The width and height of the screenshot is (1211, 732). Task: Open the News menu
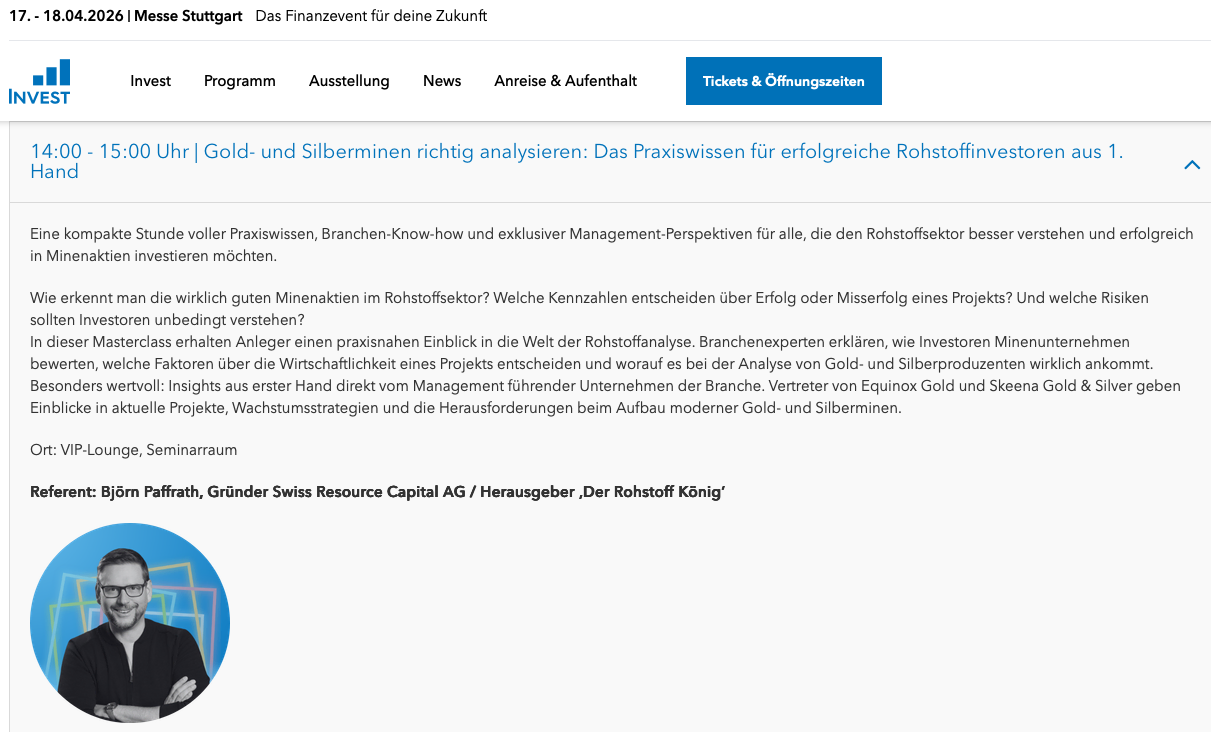coord(442,80)
